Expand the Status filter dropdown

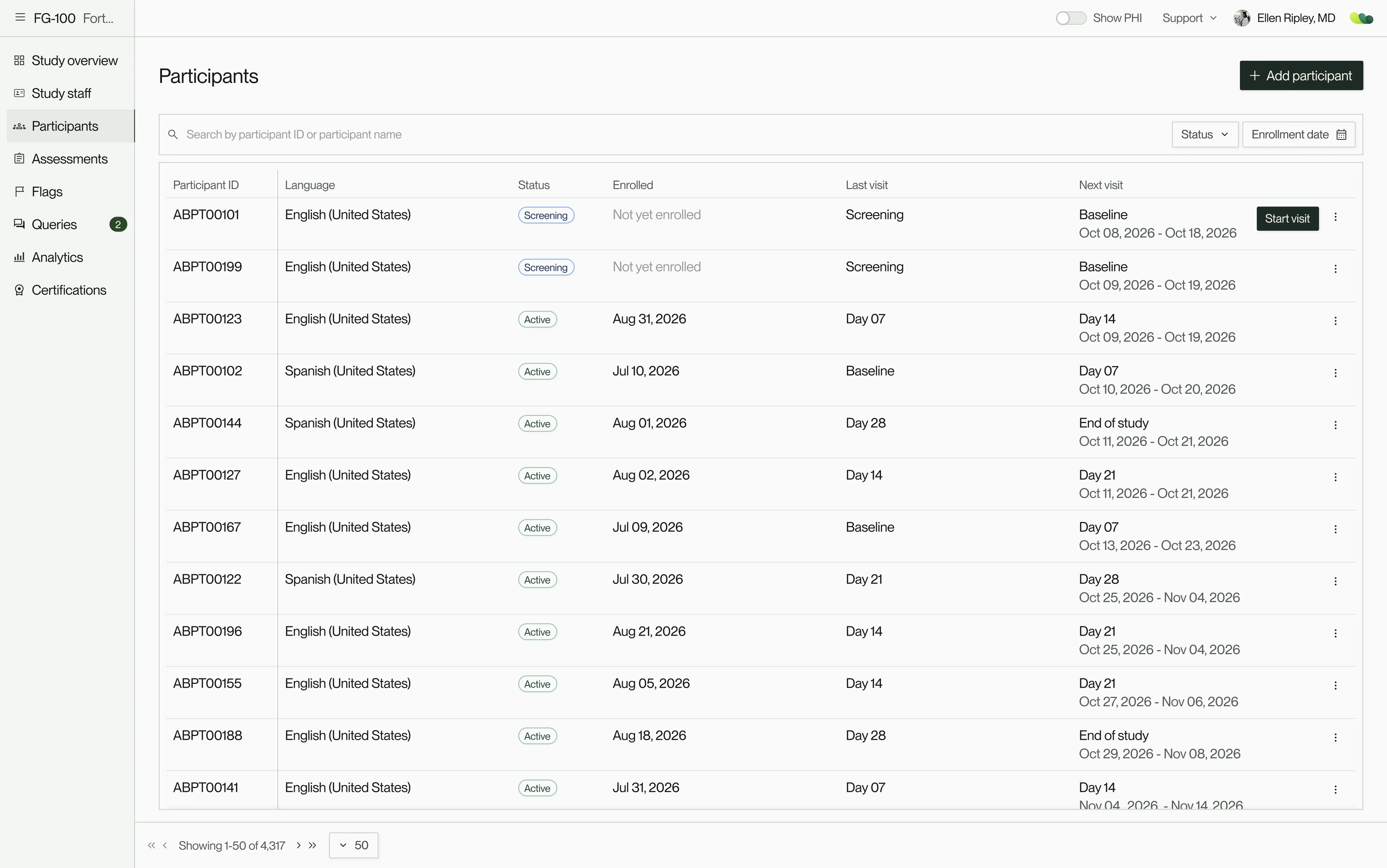click(1205, 135)
